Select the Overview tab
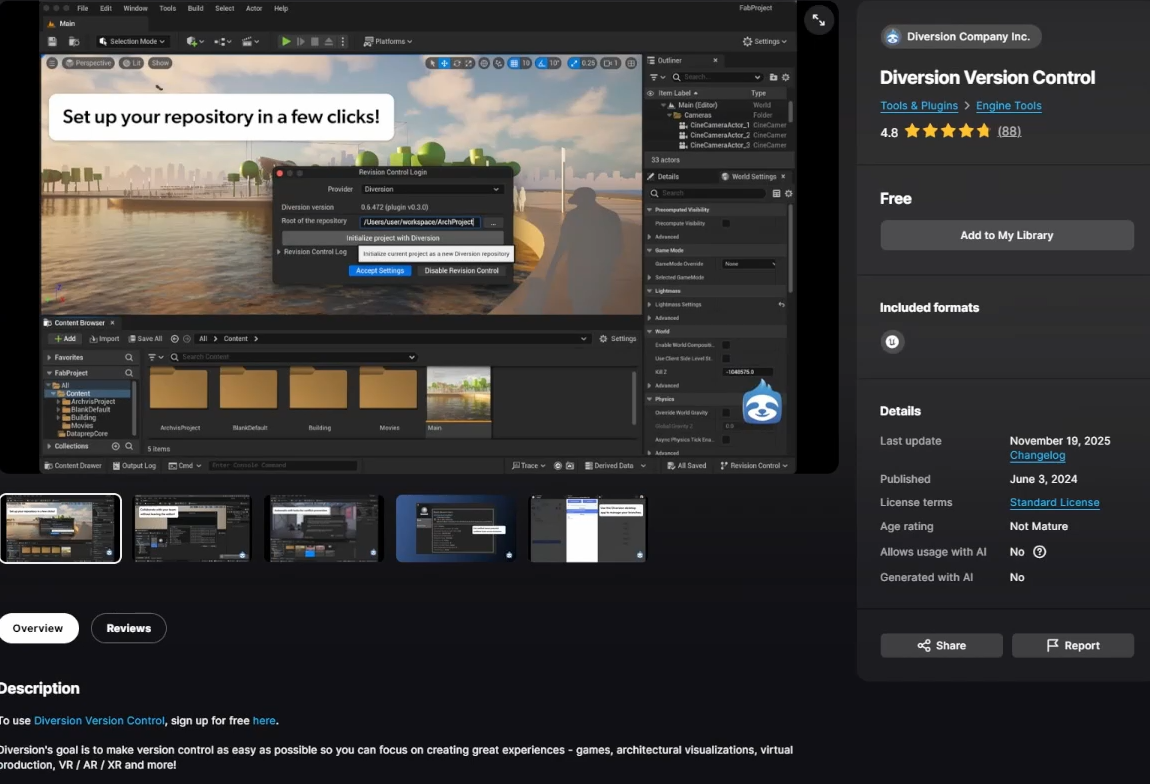 pyautogui.click(x=38, y=628)
